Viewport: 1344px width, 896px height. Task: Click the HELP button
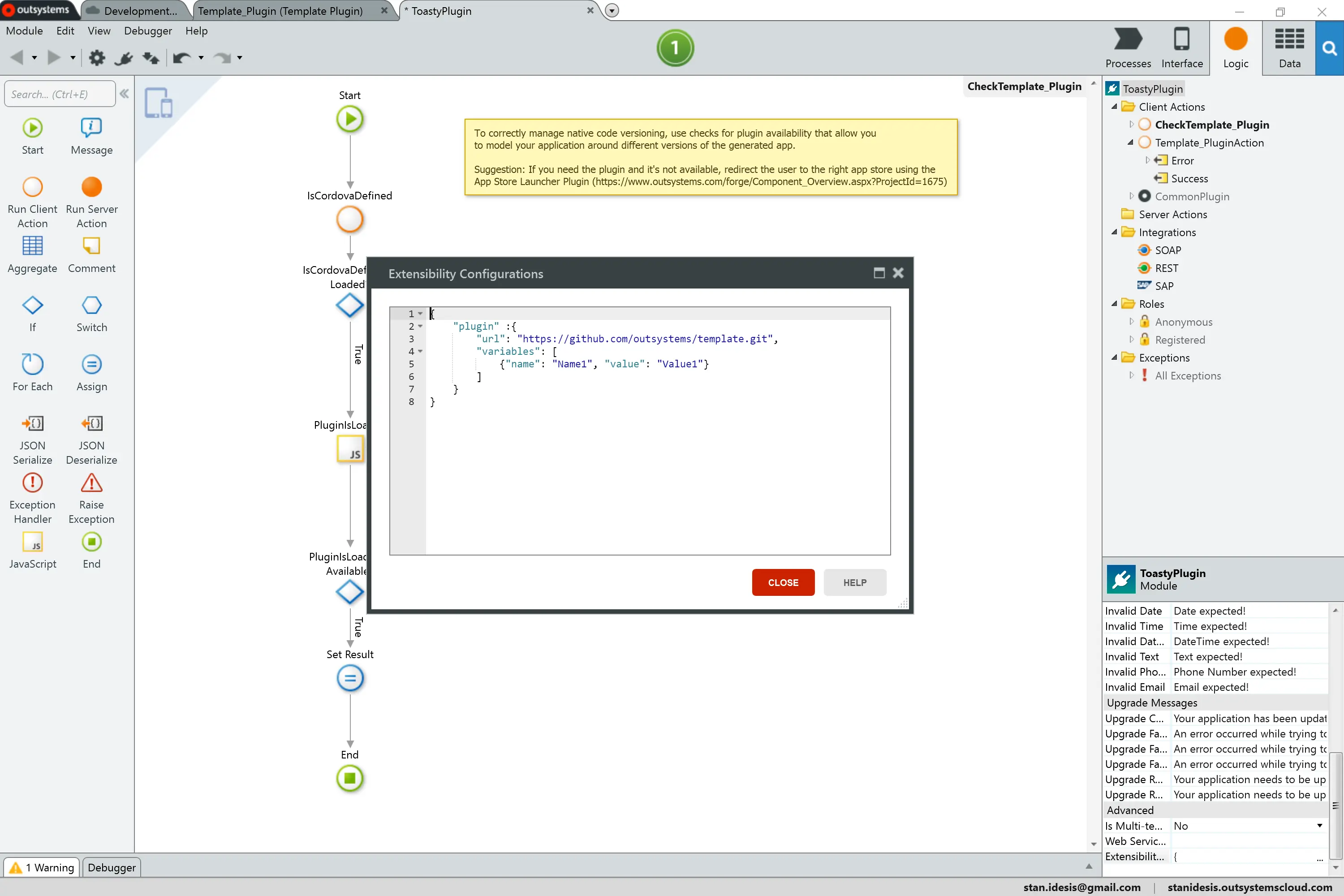tap(855, 582)
